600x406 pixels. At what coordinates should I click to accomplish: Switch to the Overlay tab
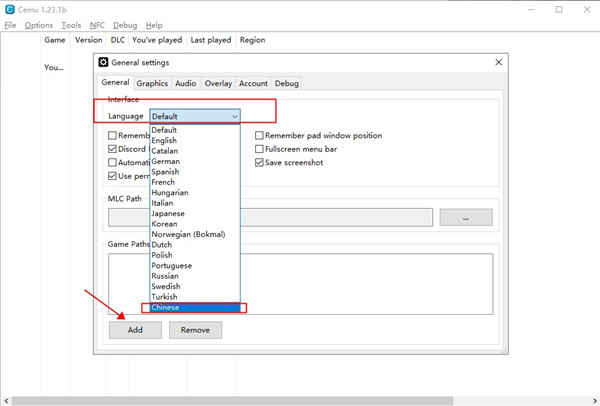(218, 83)
